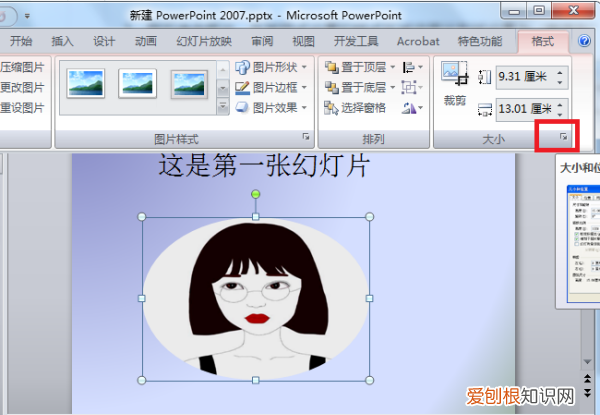Open the Acrobat tab

418,41
